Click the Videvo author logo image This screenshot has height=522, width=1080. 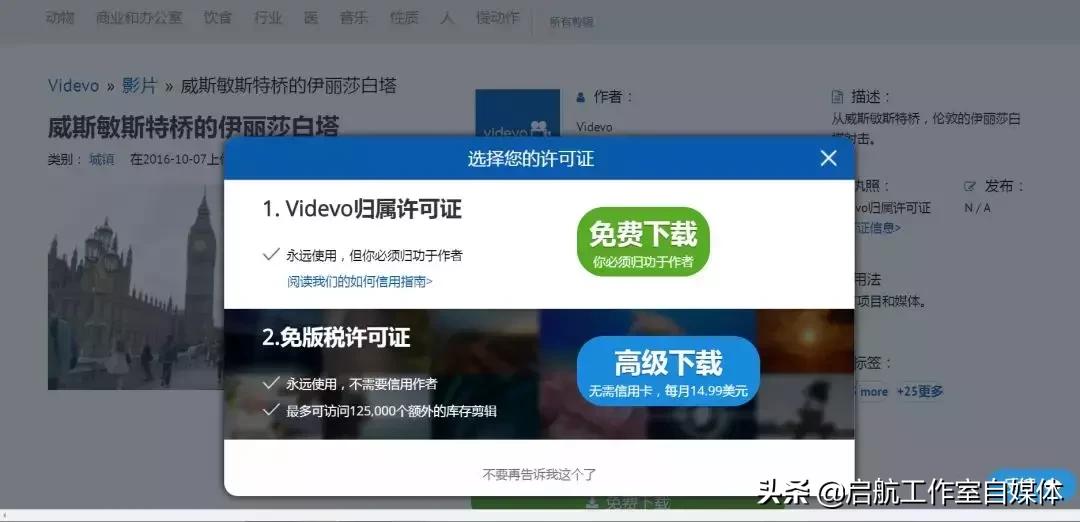pyautogui.click(x=517, y=113)
